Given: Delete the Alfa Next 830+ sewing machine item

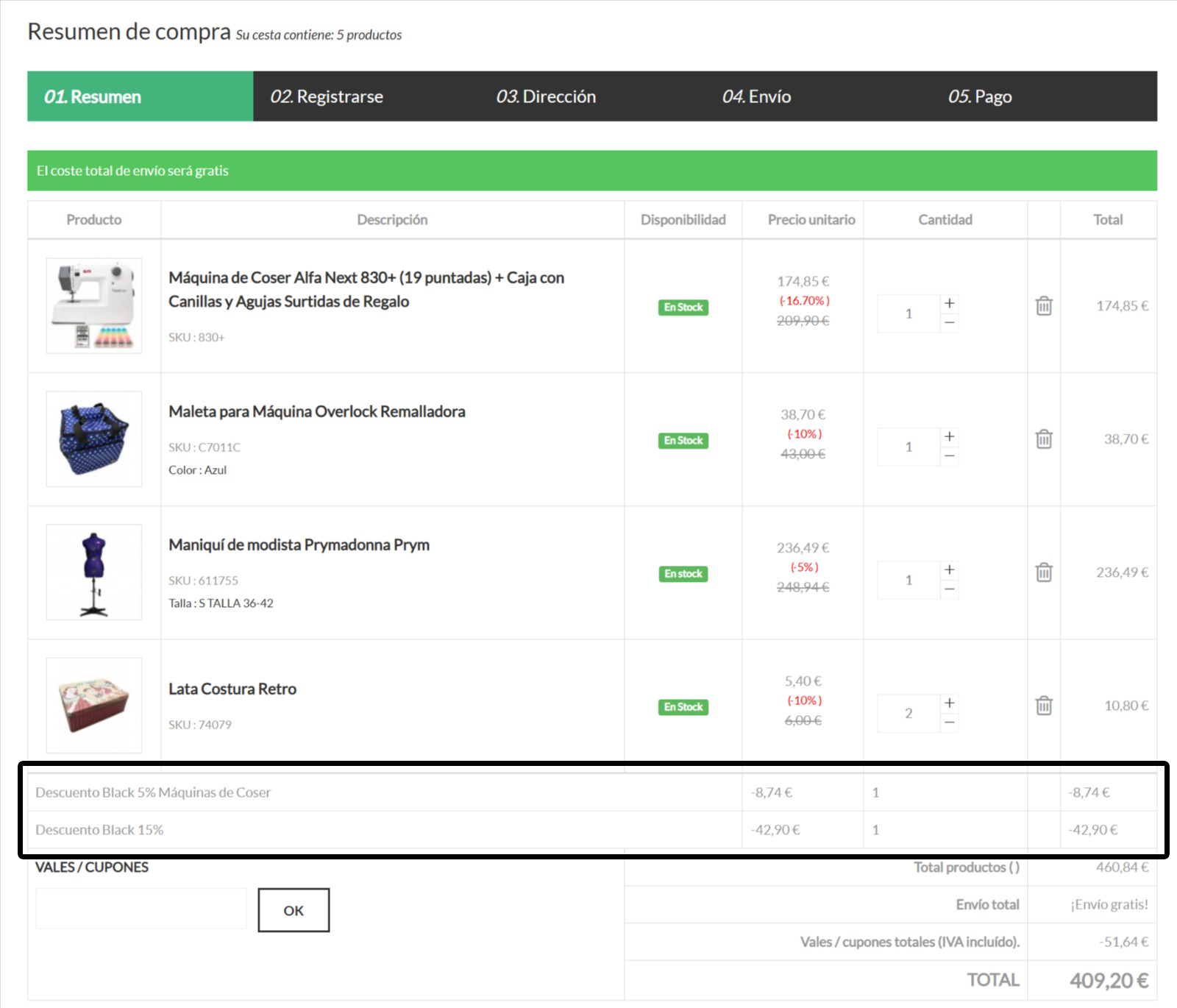Looking at the screenshot, I should tap(1043, 305).
